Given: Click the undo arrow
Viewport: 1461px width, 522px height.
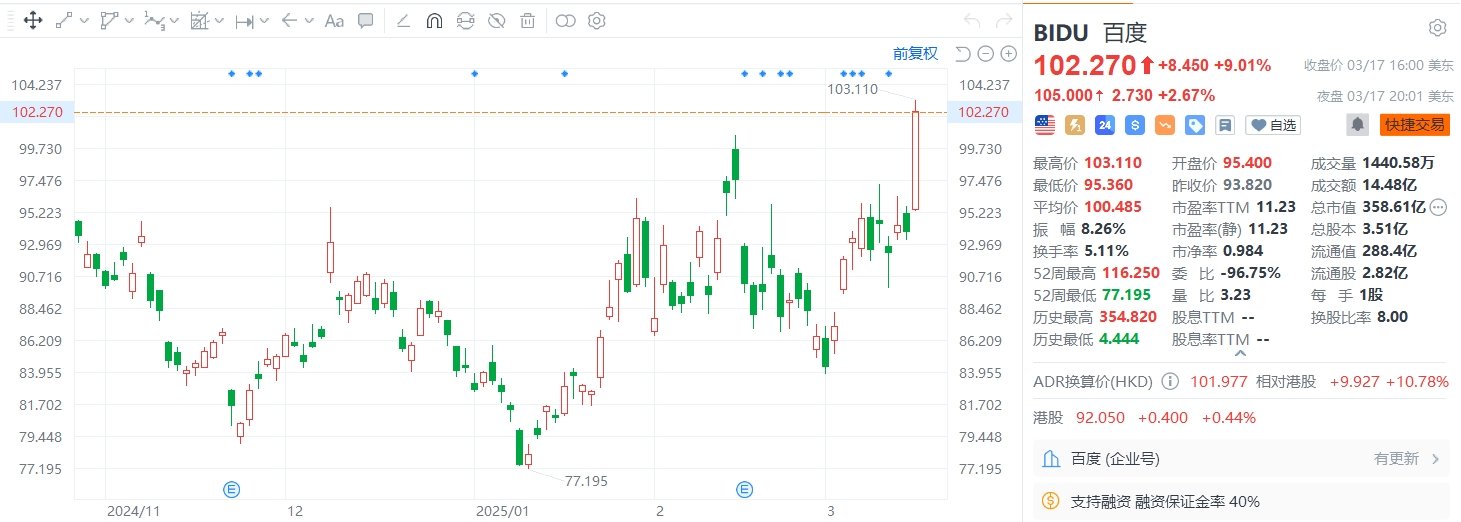Looking at the screenshot, I should pyautogui.click(x=971, y=20).
